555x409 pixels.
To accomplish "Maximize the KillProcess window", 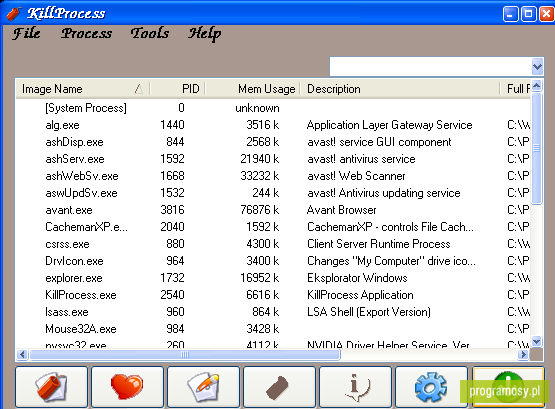I will [x=528, y=14].
